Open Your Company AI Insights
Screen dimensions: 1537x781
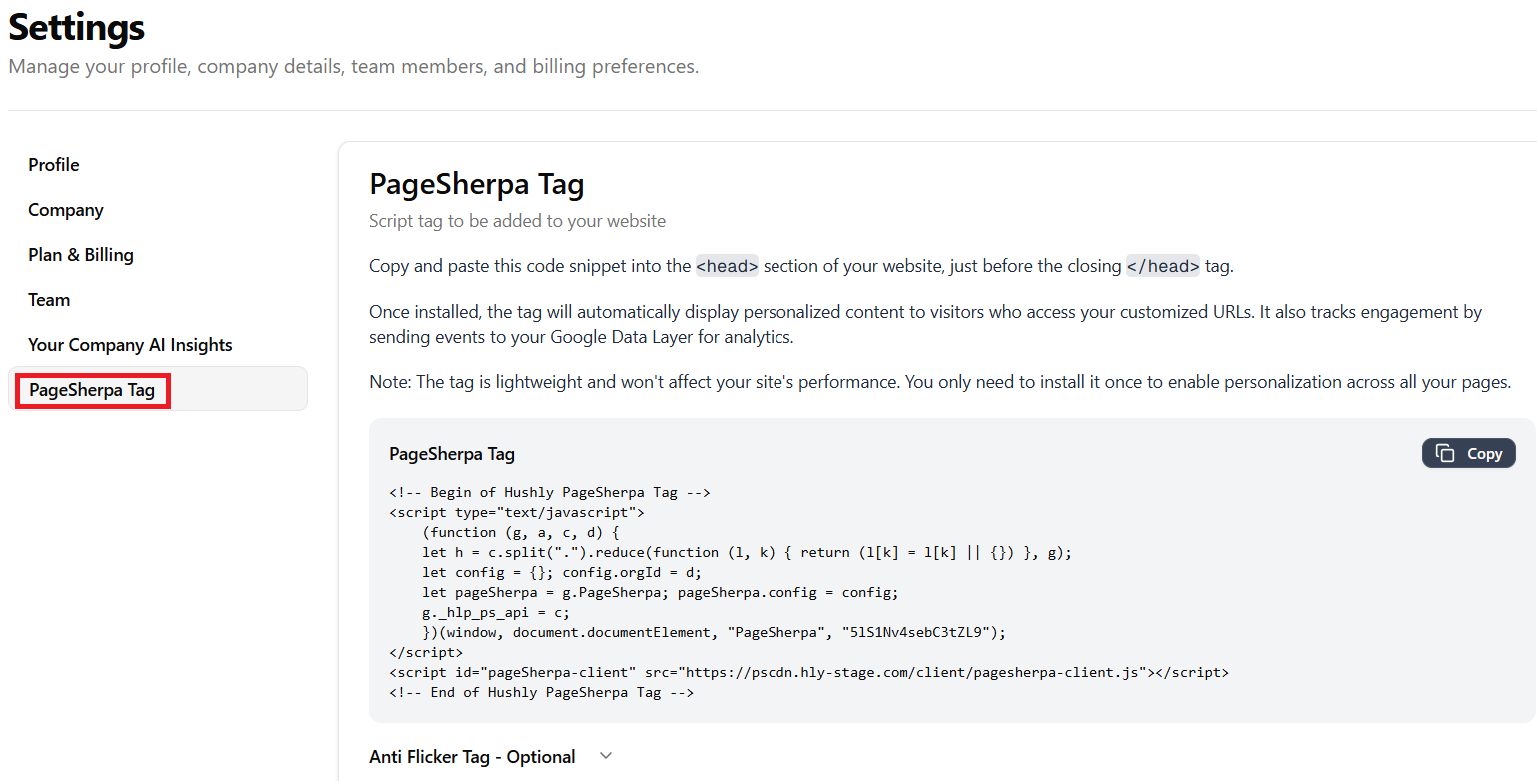click(130, 345)
